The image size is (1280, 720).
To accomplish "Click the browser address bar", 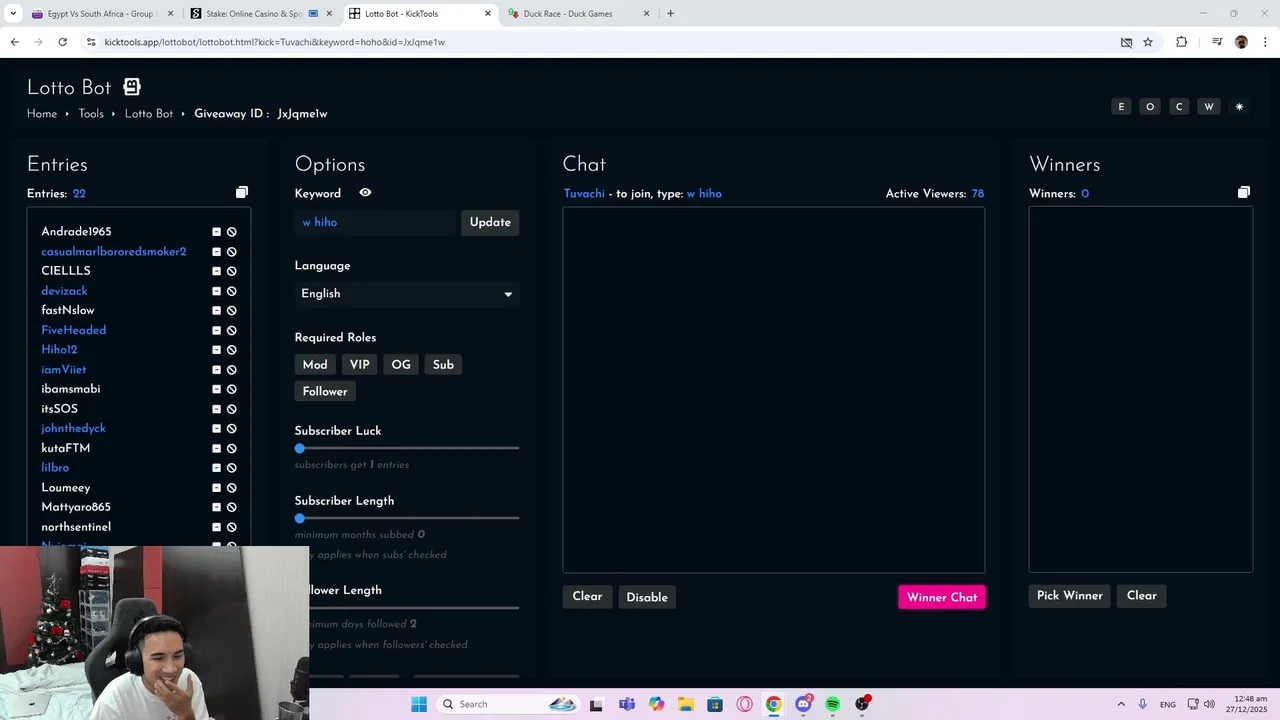I will coord(600,42).
